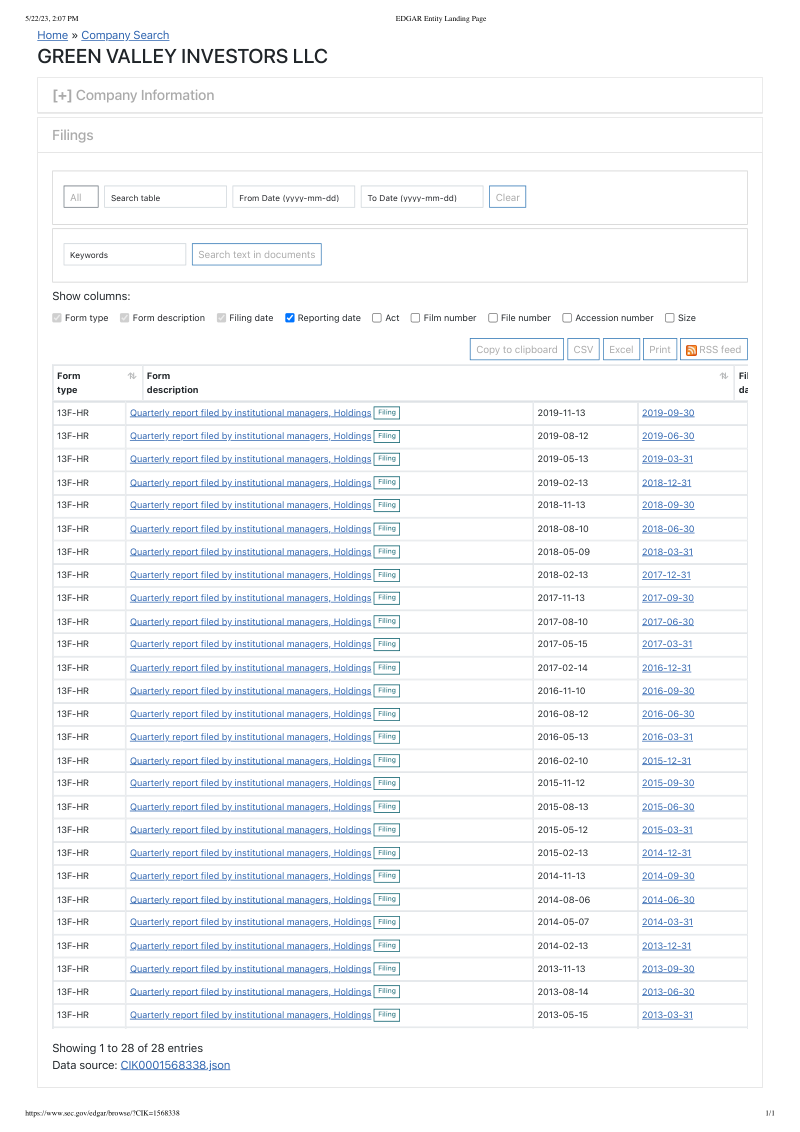Open Quarterly report link filed 2017-05-15

[x=251, y=644]
